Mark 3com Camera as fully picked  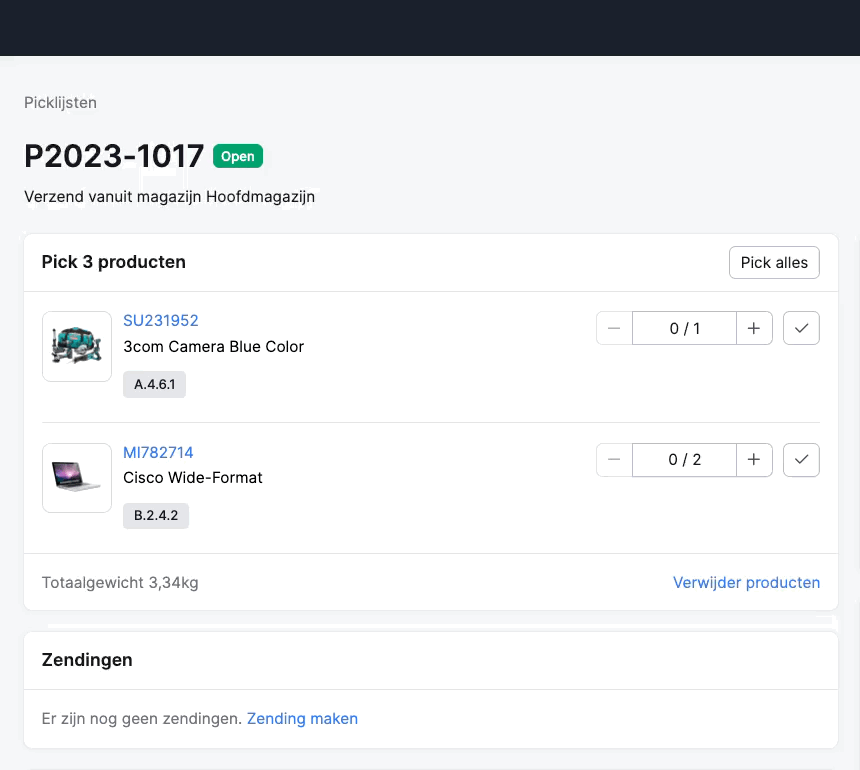point(801,328)
